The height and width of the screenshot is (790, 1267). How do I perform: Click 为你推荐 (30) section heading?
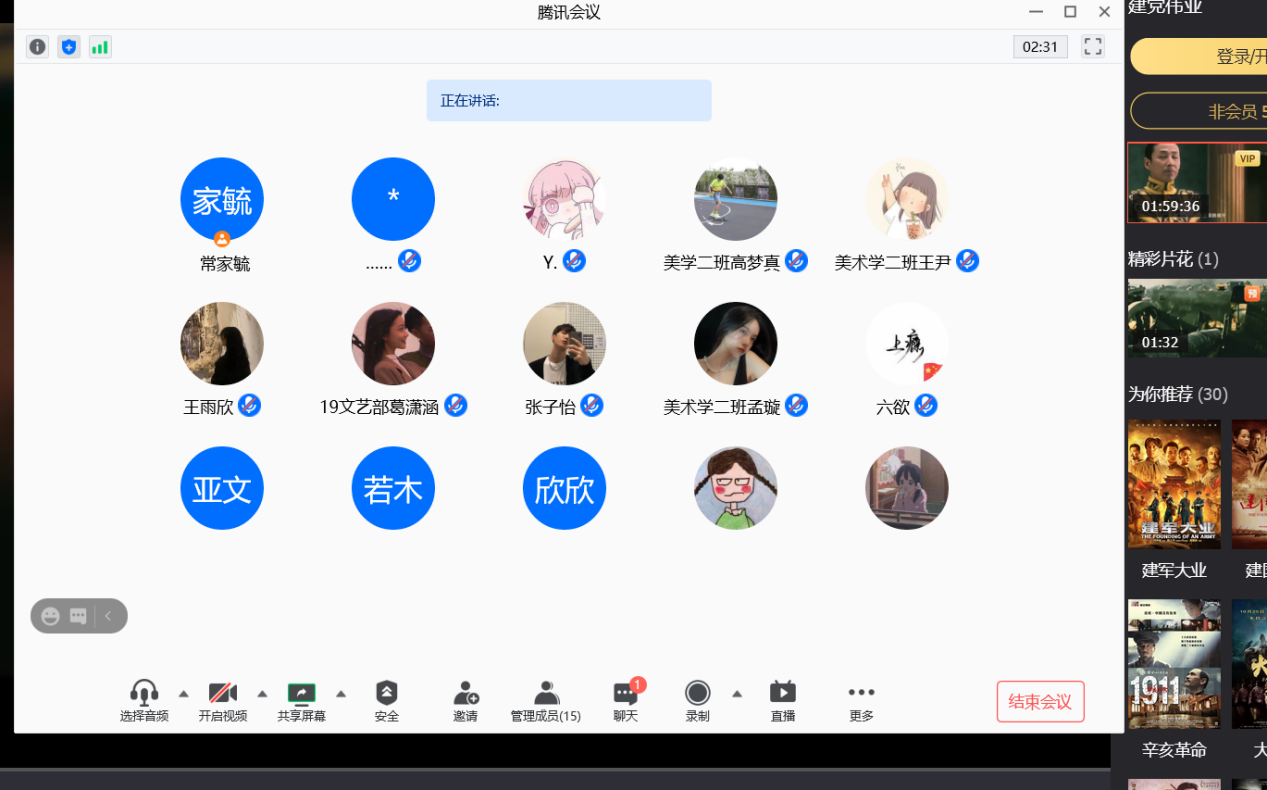1178,394
